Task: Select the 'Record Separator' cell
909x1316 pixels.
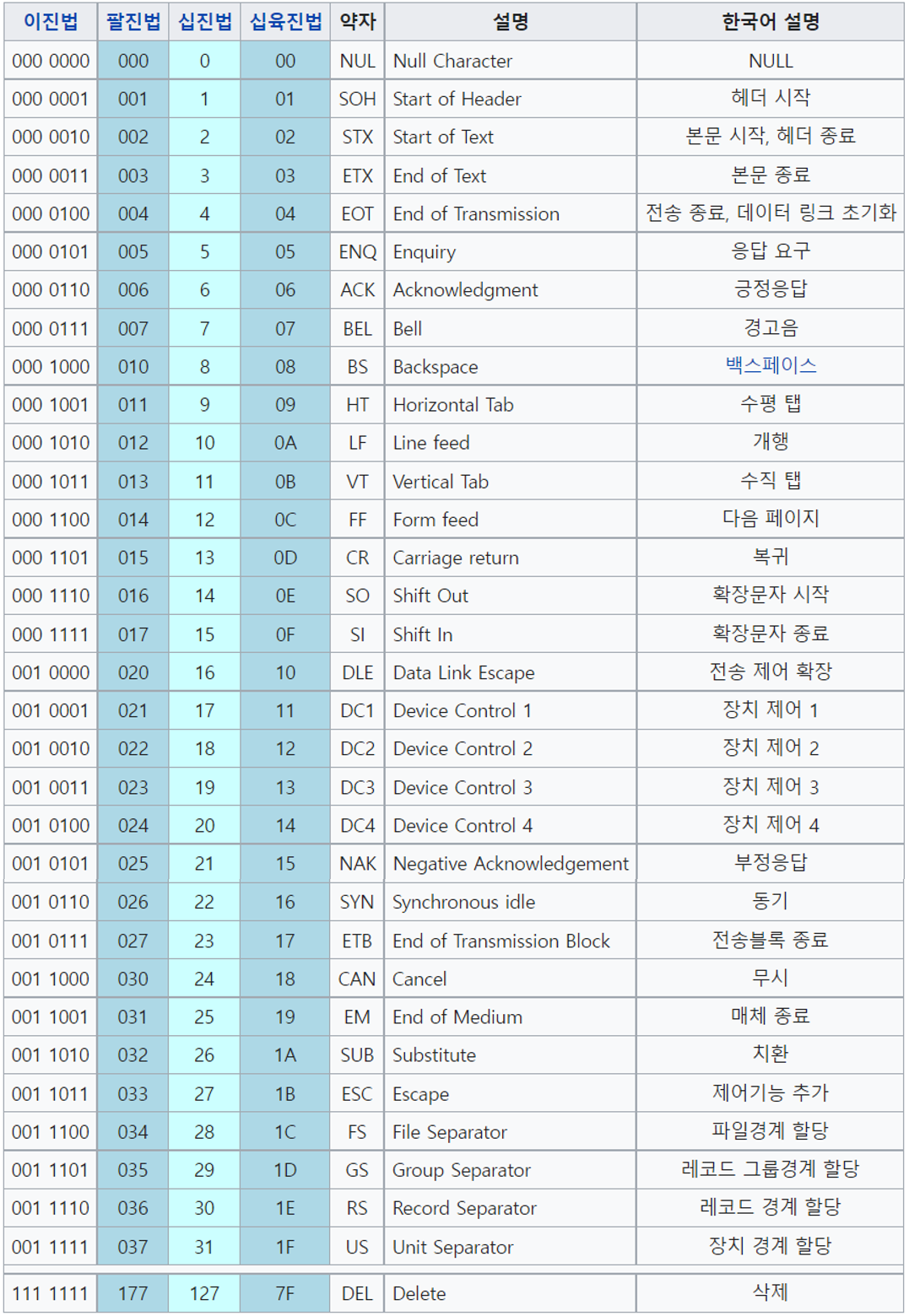Action: point(511,1207)
